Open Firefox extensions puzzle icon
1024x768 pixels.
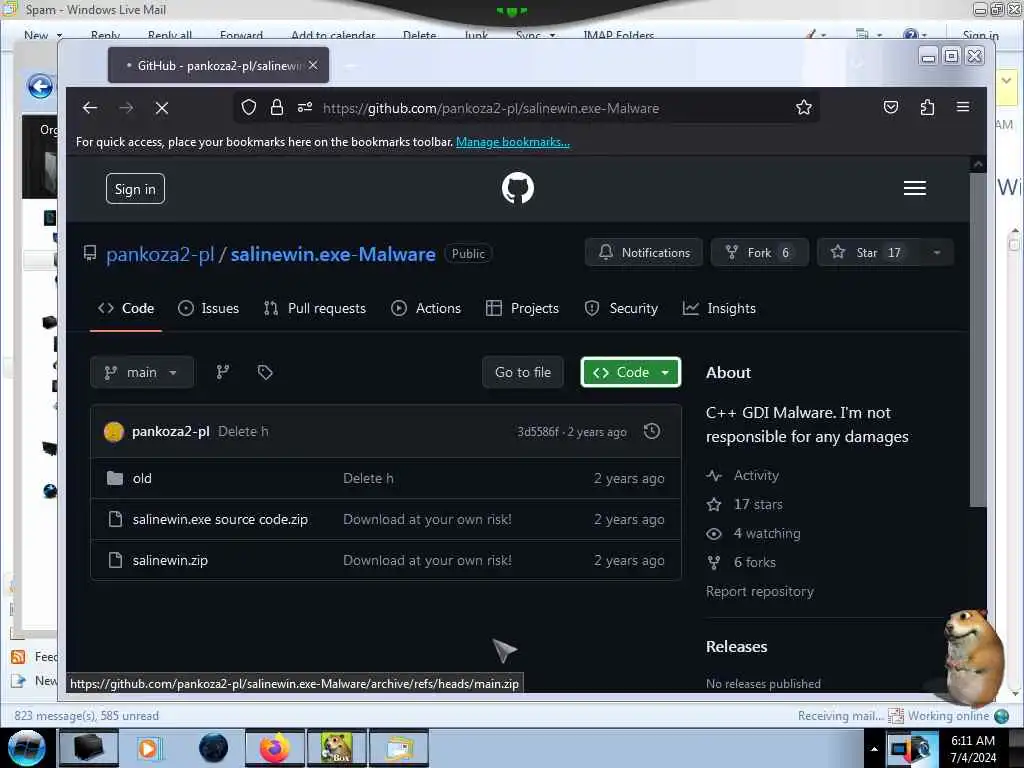coord(927,107)
